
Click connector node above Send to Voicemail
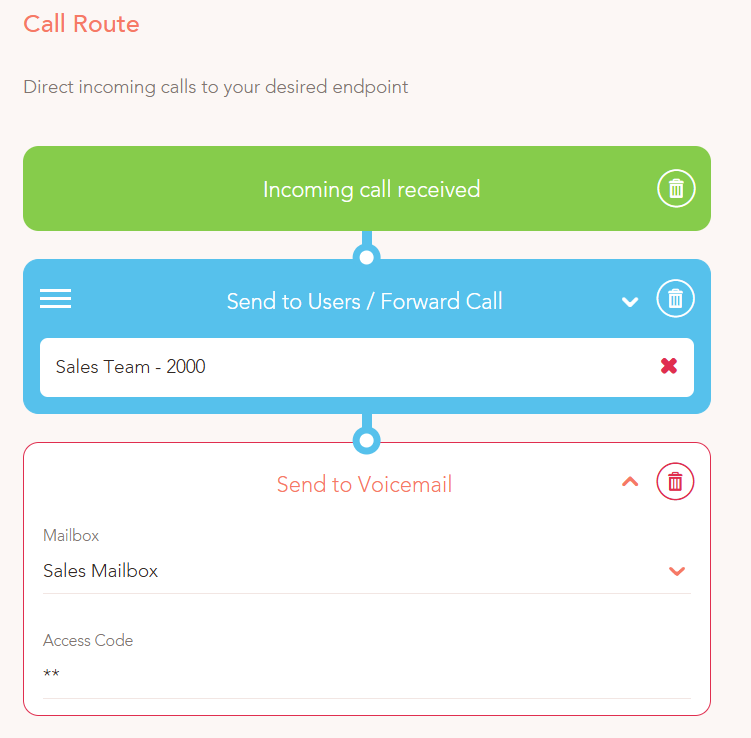(367, 440)
